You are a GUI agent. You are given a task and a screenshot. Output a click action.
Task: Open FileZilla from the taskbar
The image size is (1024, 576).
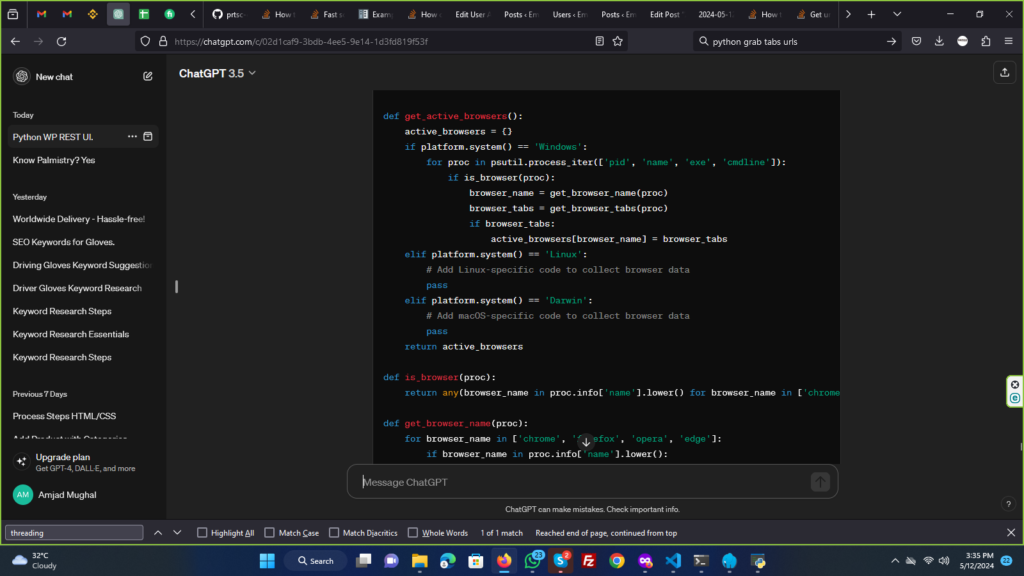[x=589, y=561]
